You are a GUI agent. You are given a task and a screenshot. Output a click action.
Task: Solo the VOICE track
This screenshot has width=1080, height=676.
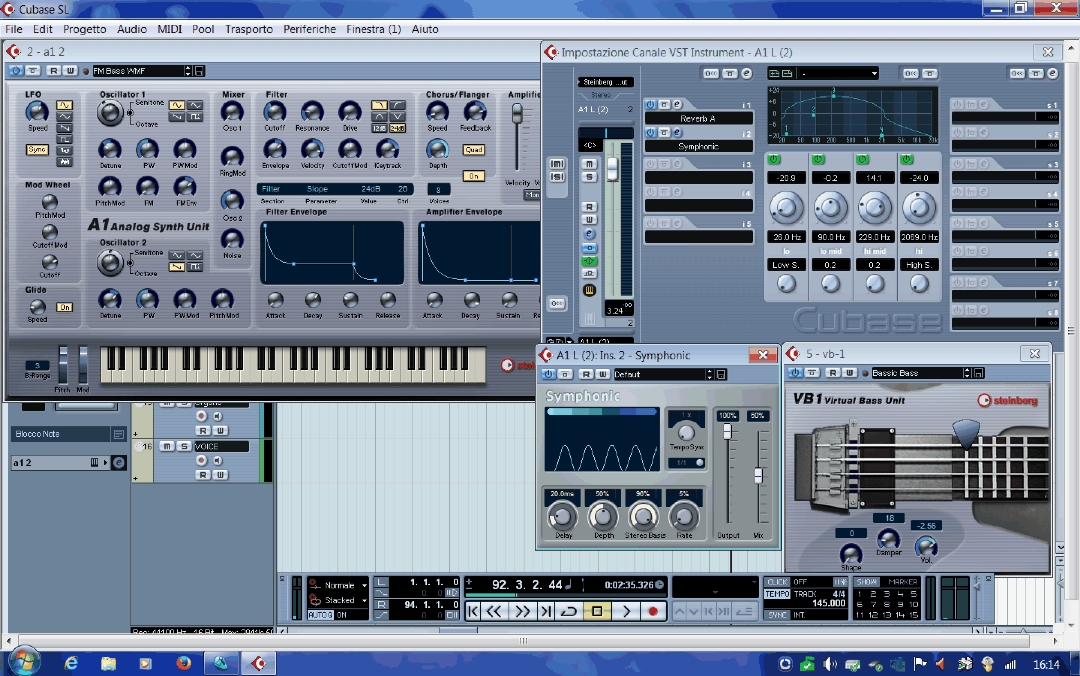click(x=184, y=447)
